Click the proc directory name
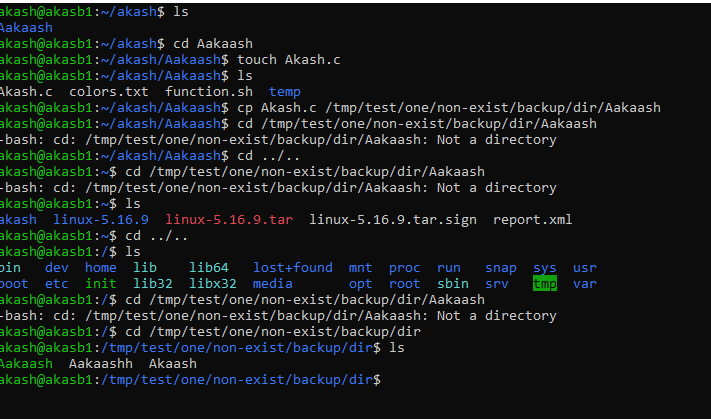This screenshot has height=419, width=711. click(404, 267)
